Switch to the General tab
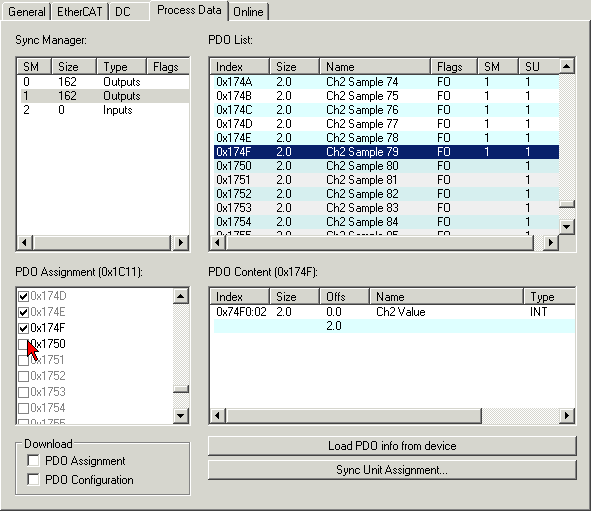 tap(26, 12)
